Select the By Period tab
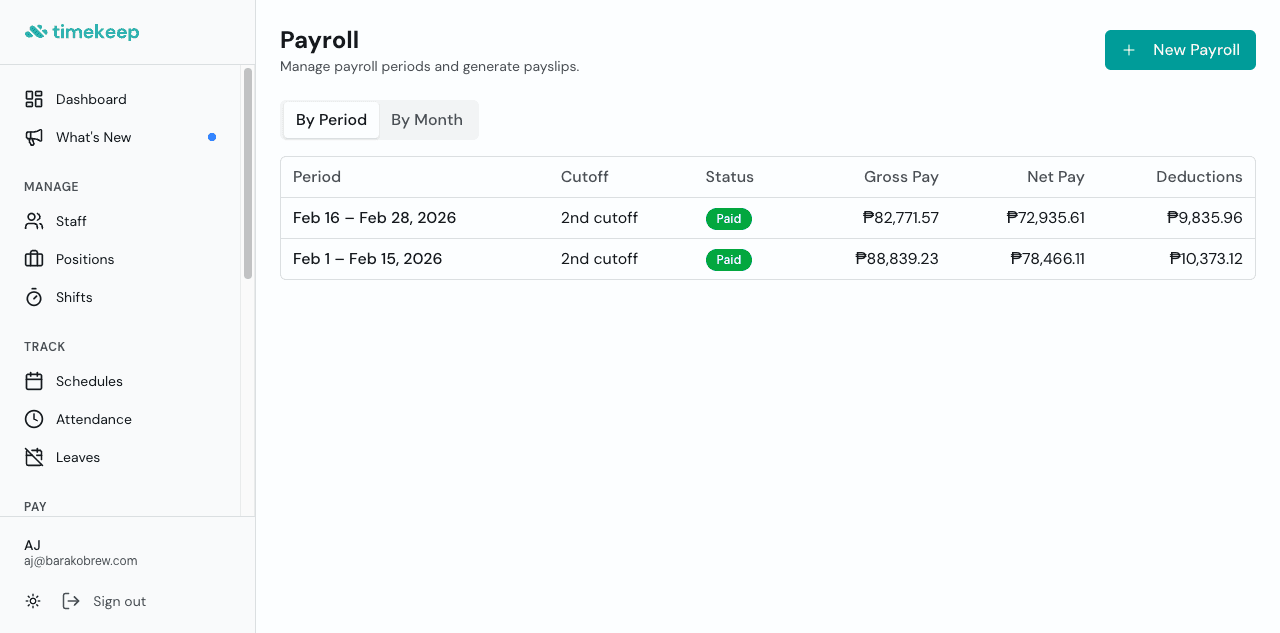 tap(331, 119)
